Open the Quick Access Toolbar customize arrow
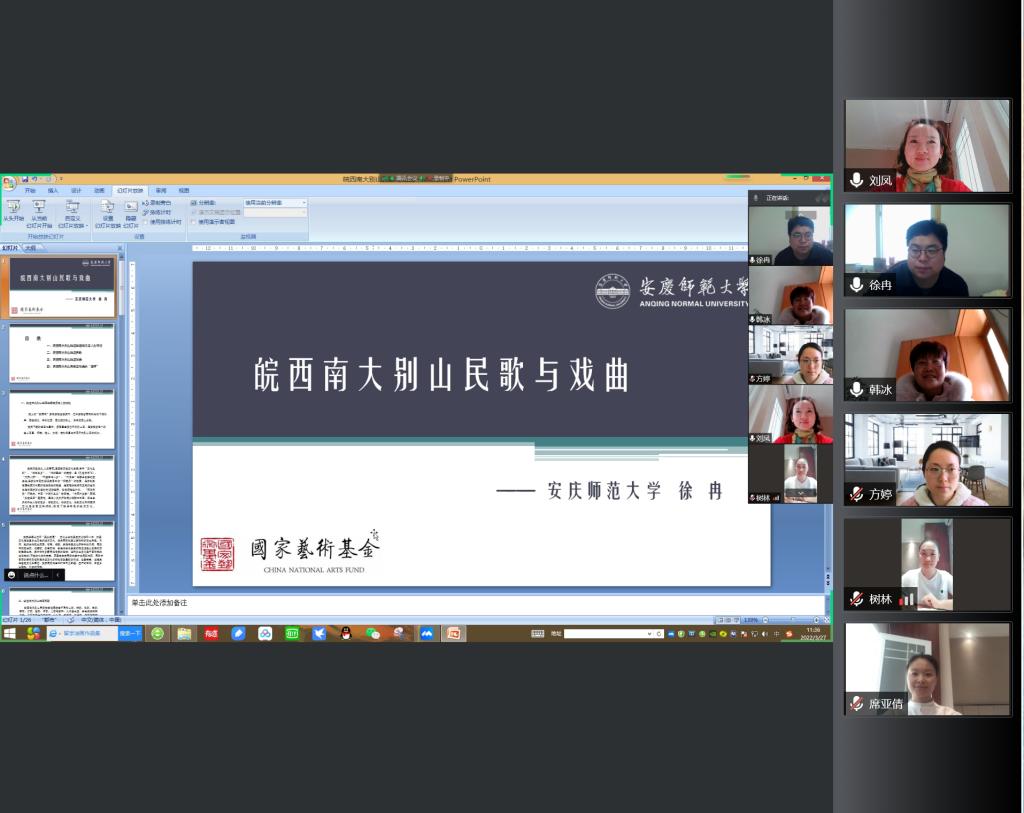 (61, 179)
